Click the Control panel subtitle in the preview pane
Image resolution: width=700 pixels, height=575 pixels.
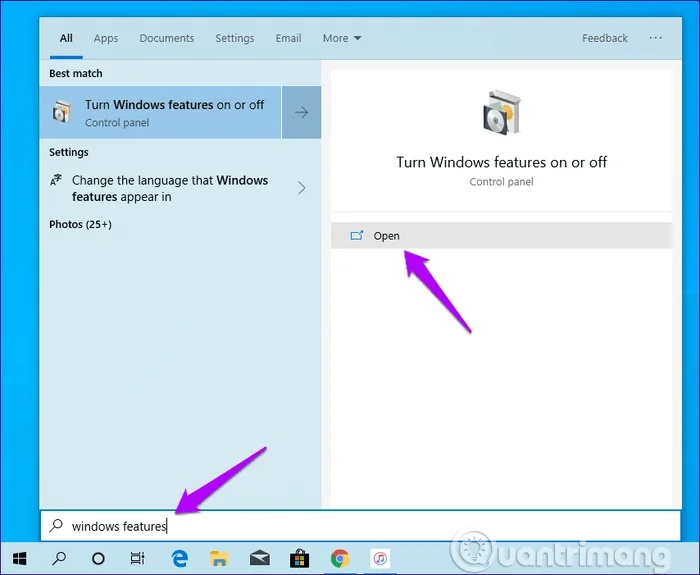pyautogui.click(x=501, y=182)
